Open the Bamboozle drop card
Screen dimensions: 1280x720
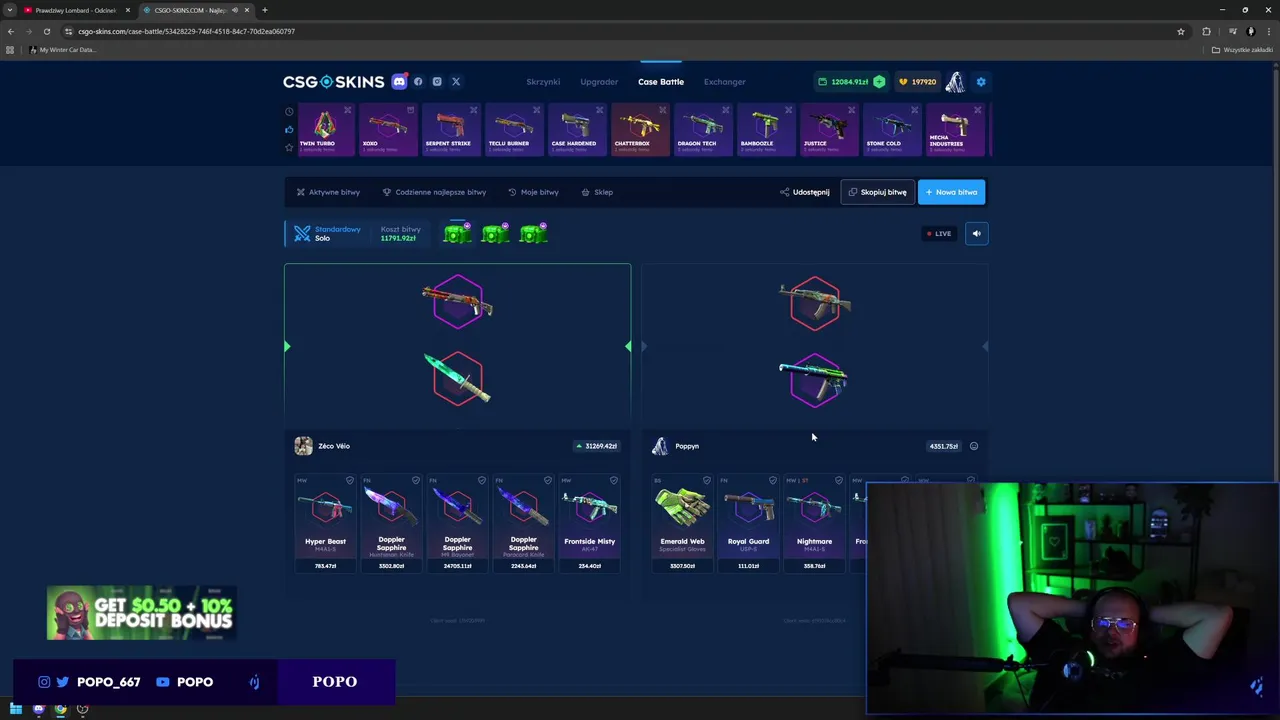(765, 130)
